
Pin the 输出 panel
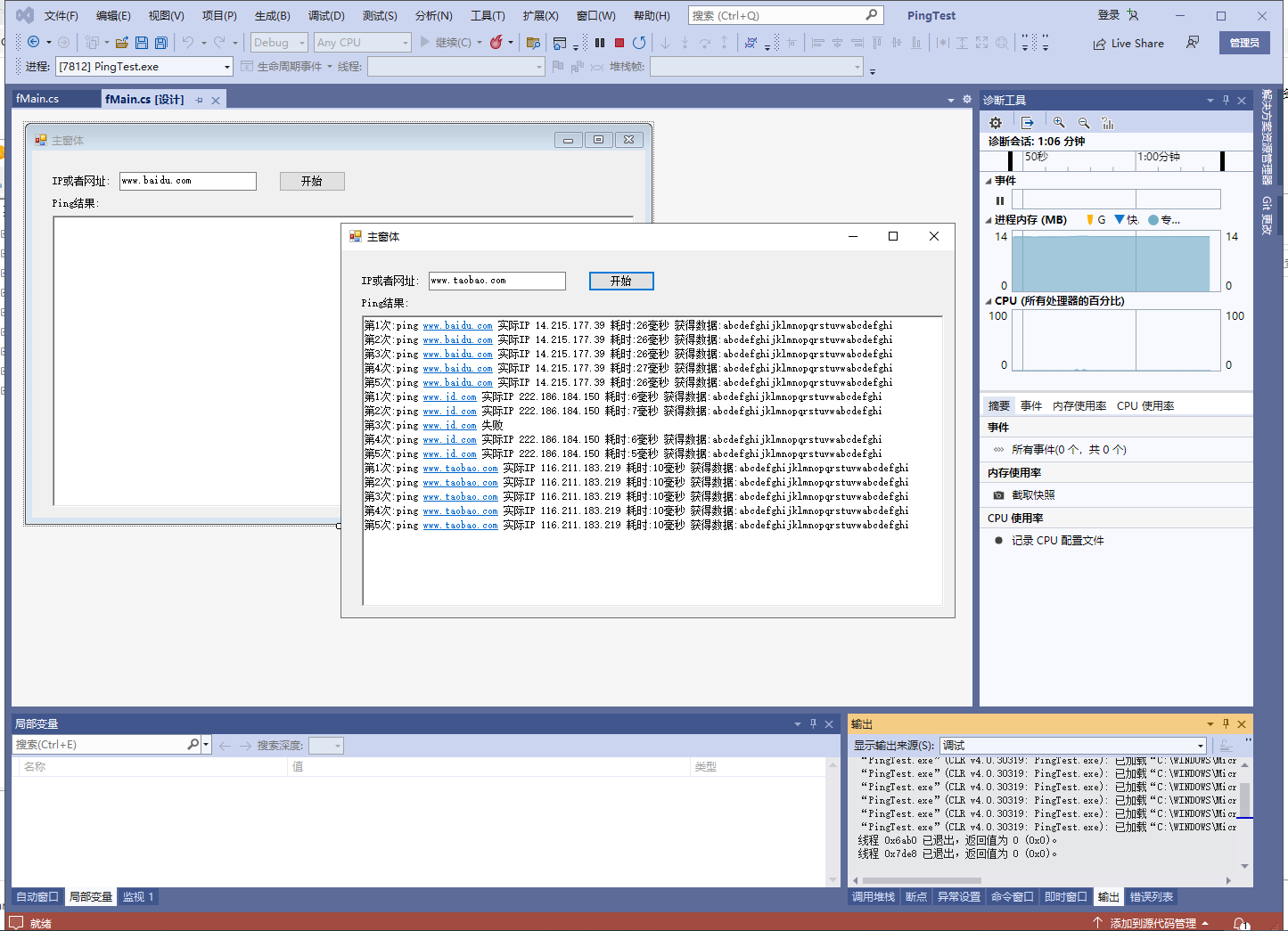[x=1226, y=724]
